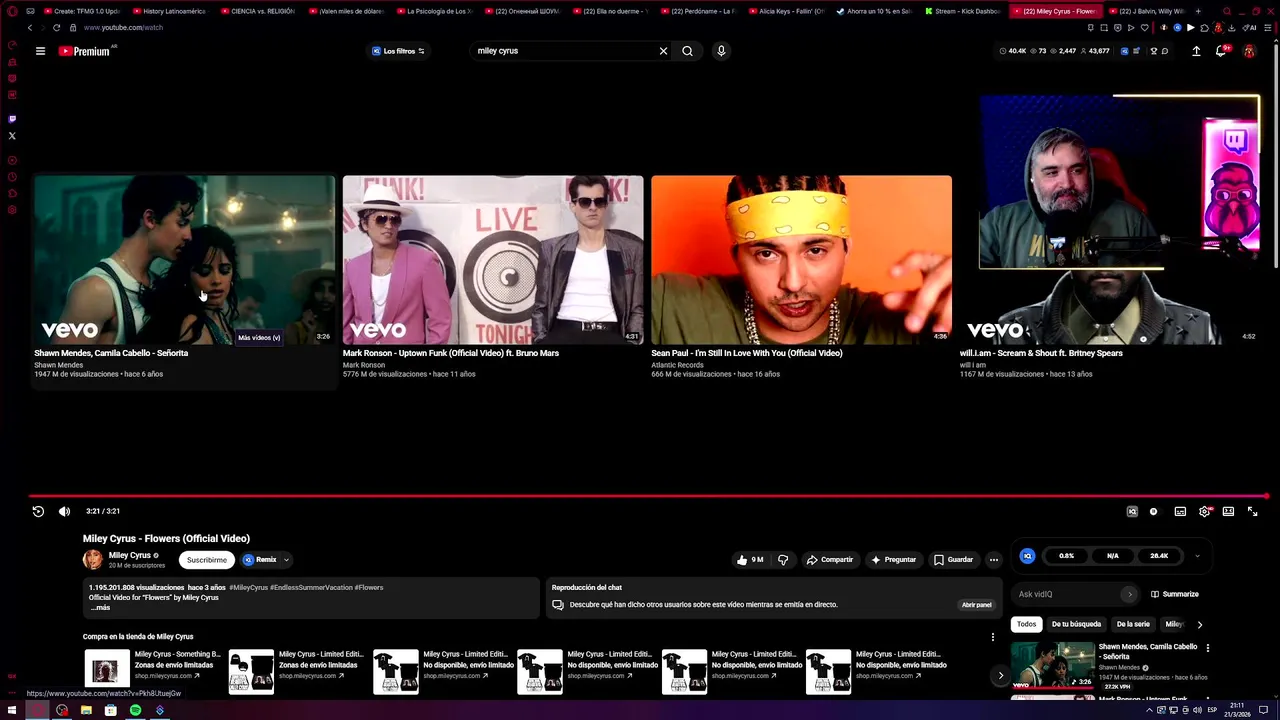1280x720 pixels.
Task: Click the #MileyCyrus hashtag link
Action: (x=248, y=588)
